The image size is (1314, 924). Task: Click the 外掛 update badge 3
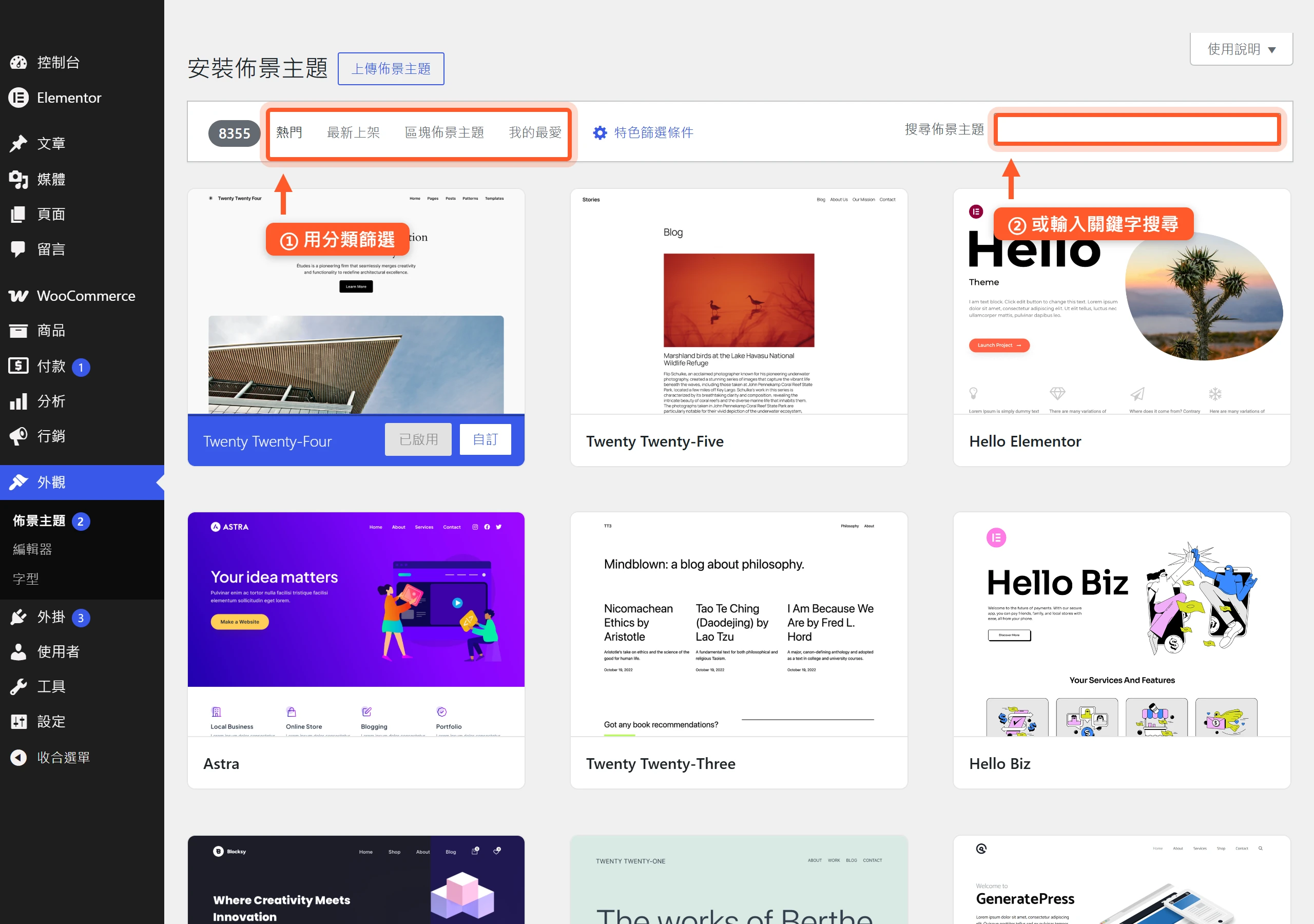81,618
